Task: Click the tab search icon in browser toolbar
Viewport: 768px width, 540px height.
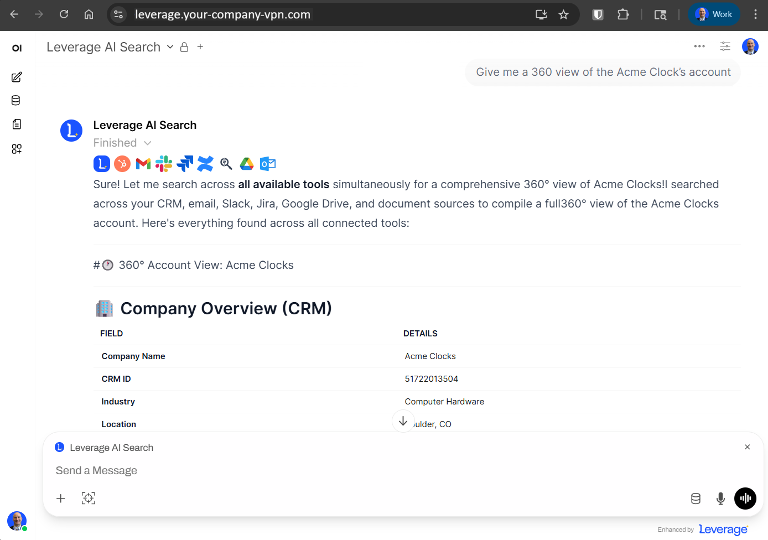Action: (660, 14)
